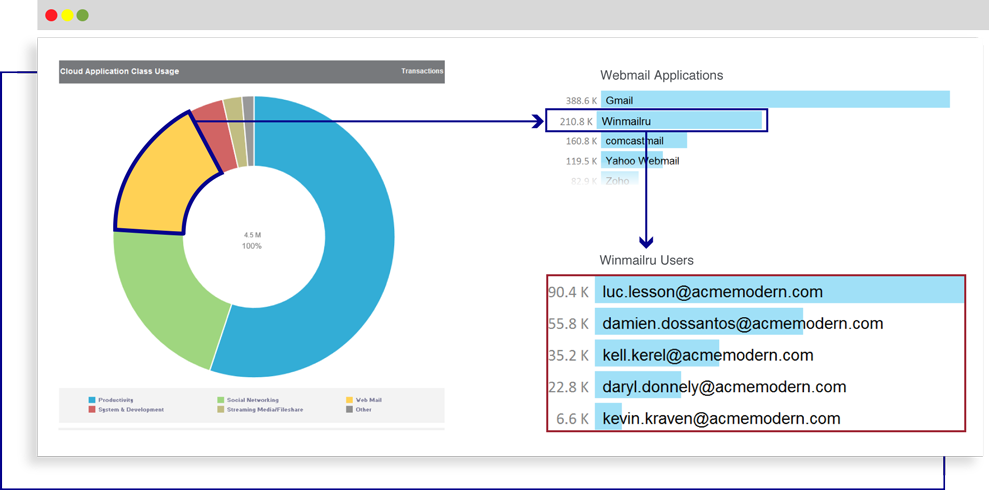Click the green maximize window button

[x=83, y=15]
